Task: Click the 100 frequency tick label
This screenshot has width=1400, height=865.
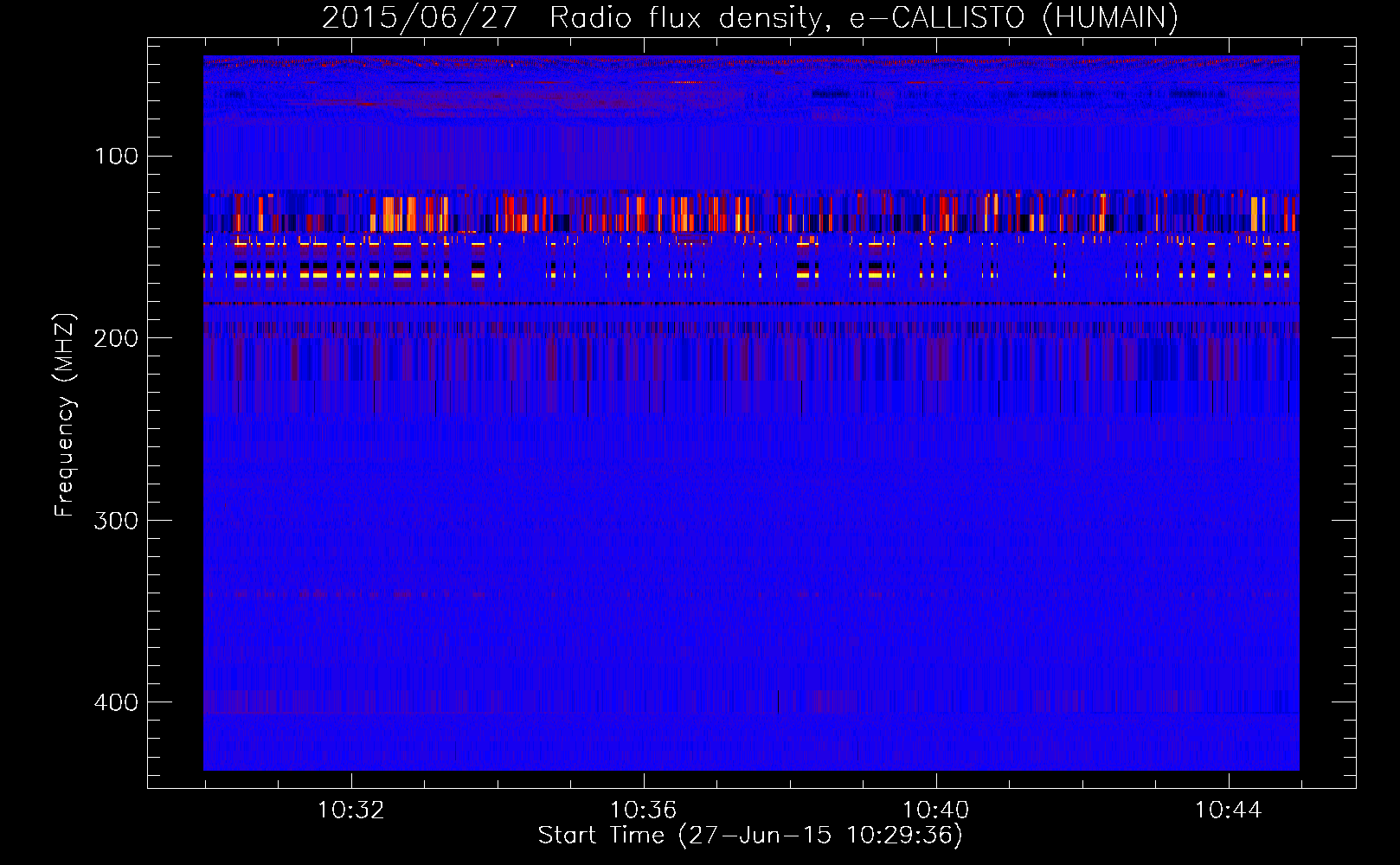Action: tap(116, 156)
